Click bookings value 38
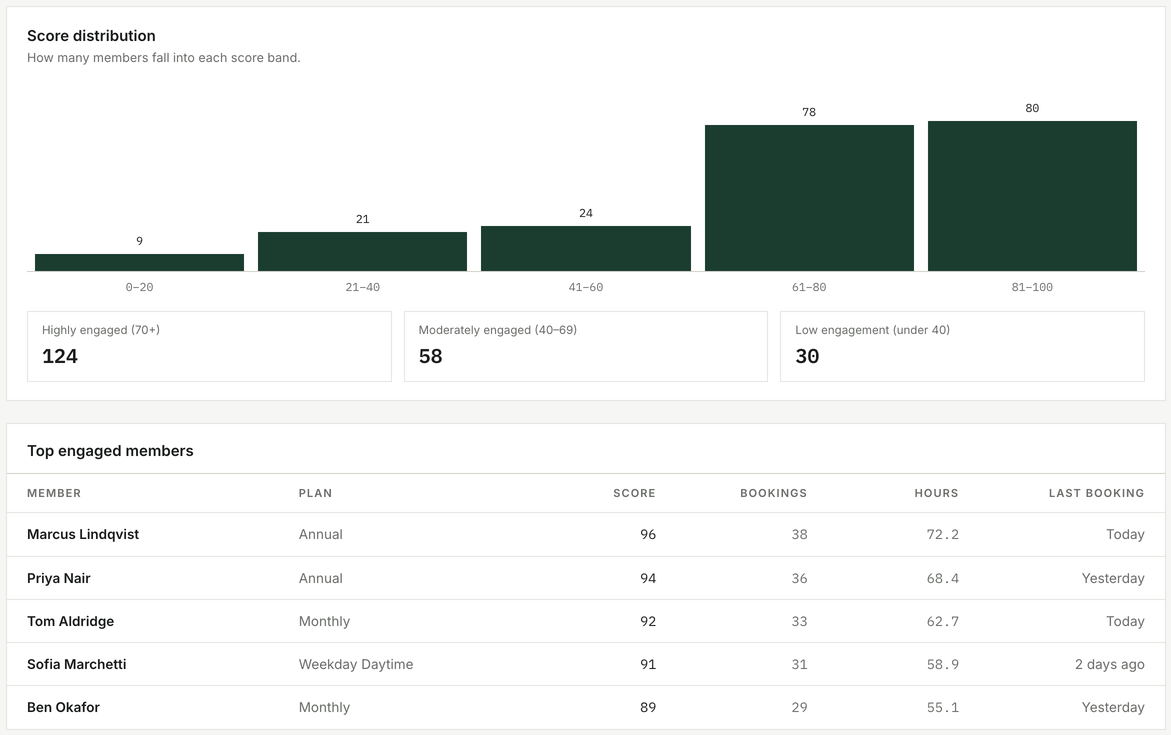 tap(799, 534)
